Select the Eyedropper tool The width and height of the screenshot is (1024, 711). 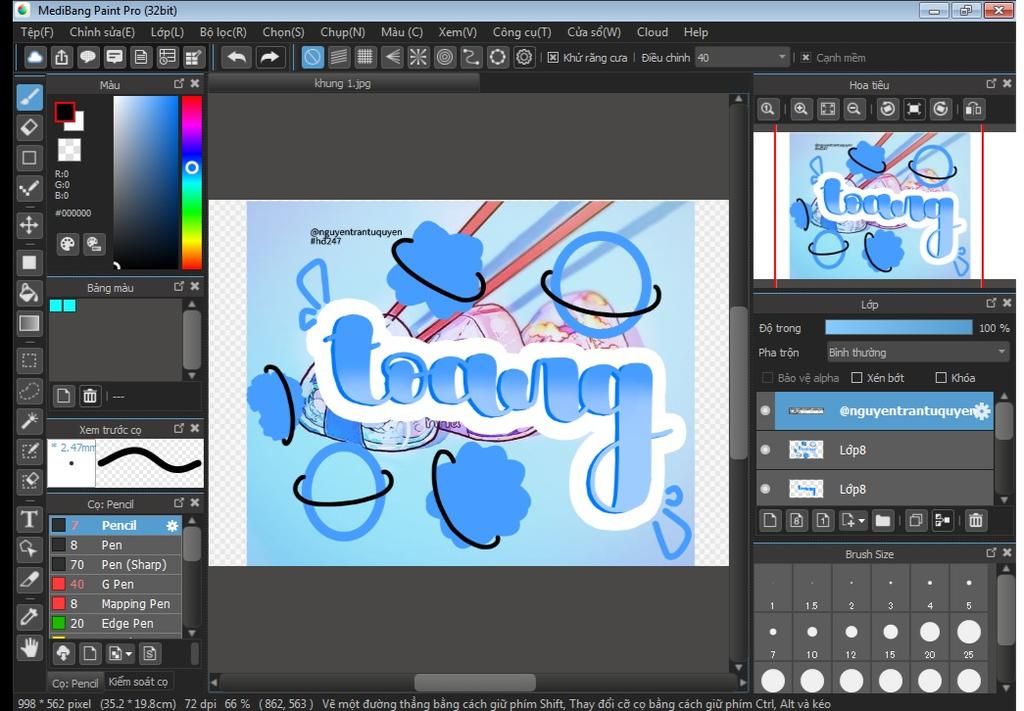(29, 616)
